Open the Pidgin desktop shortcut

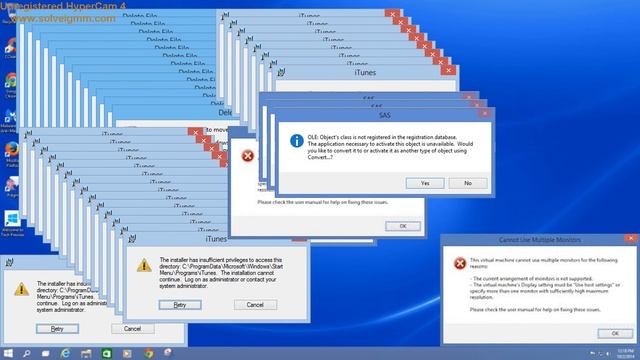[11, 187]
